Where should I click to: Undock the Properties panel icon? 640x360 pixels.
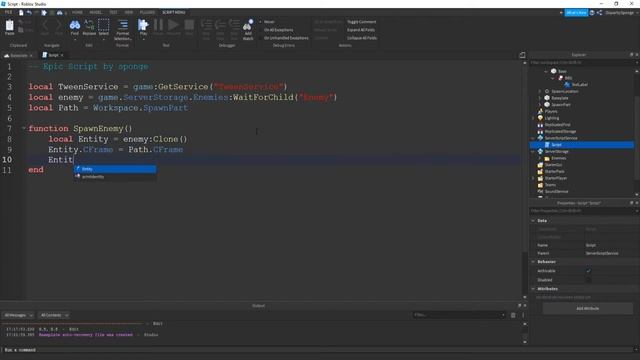coord(631,203)
